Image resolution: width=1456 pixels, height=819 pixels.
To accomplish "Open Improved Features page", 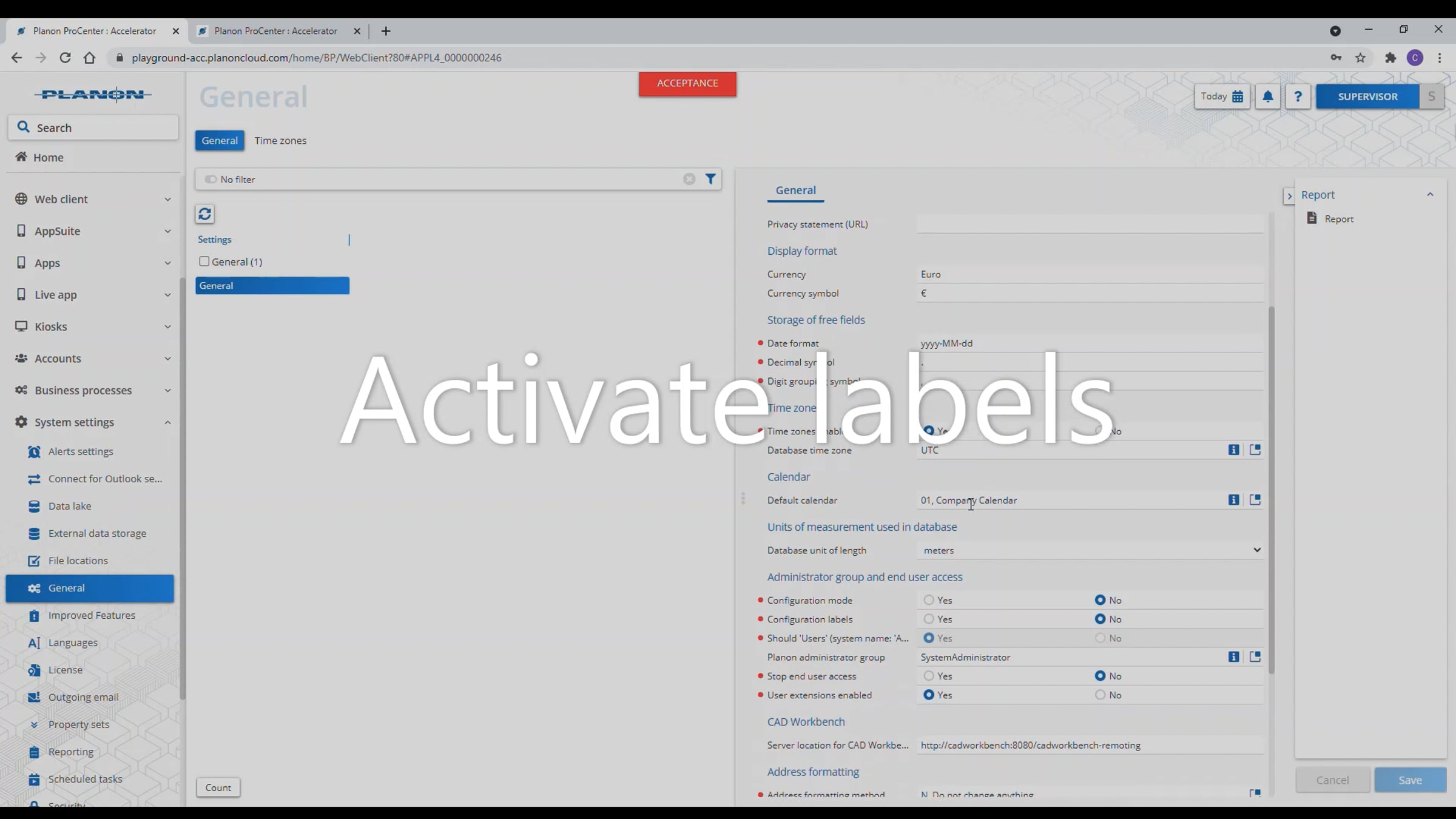I will pyautogui.click(x=92, y=615).
